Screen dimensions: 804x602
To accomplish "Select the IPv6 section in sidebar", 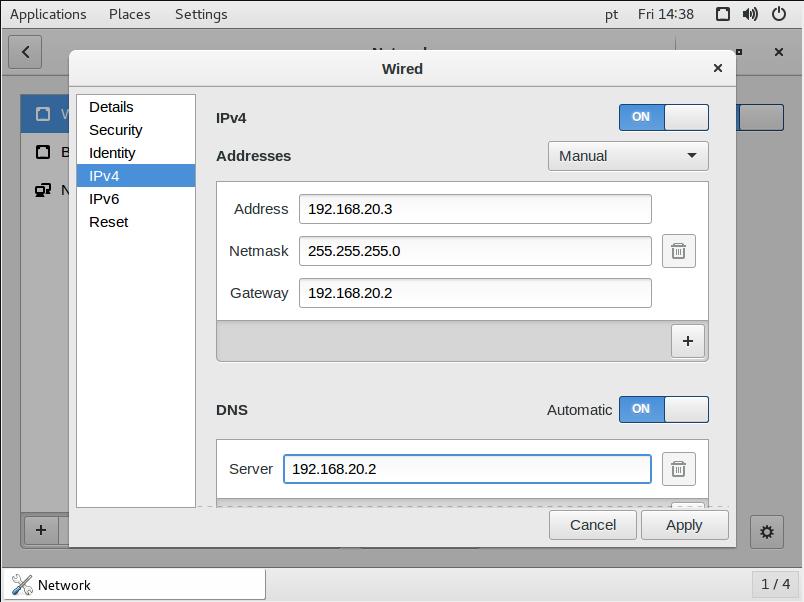I will pos(104,199).
